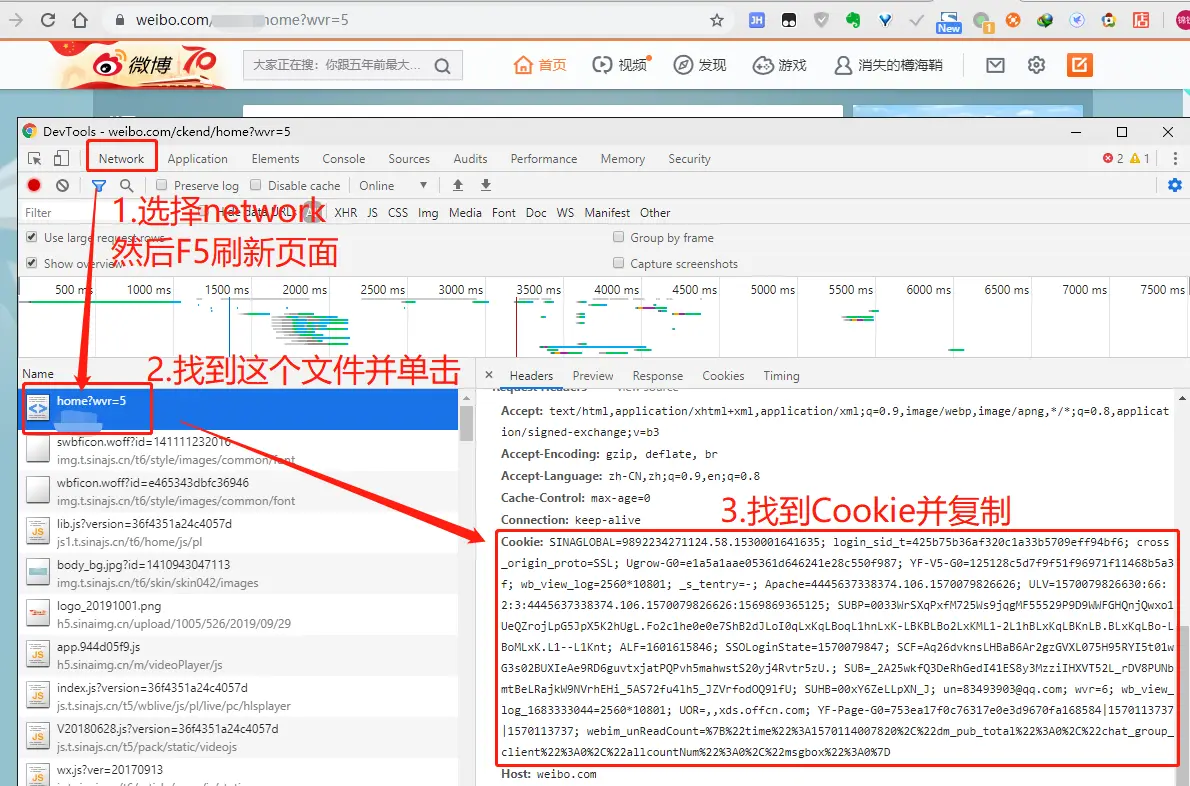Select the inspect element picker icon
Image resolution: width=1190 pixels, height=786 pixels.
click(35, 159)
